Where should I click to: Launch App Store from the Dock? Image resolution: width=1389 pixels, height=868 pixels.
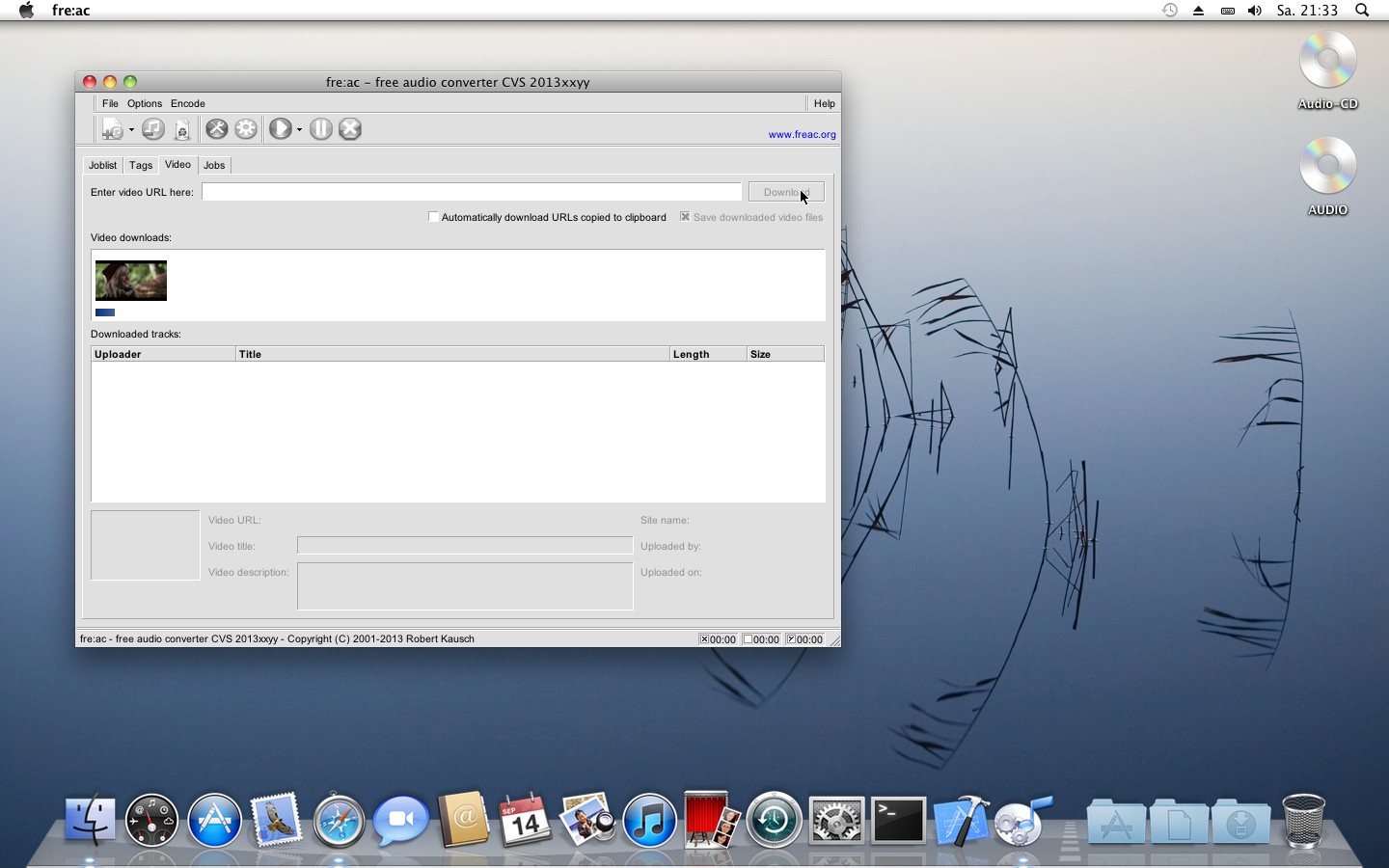pyautogui.click(x=214, y=821)
